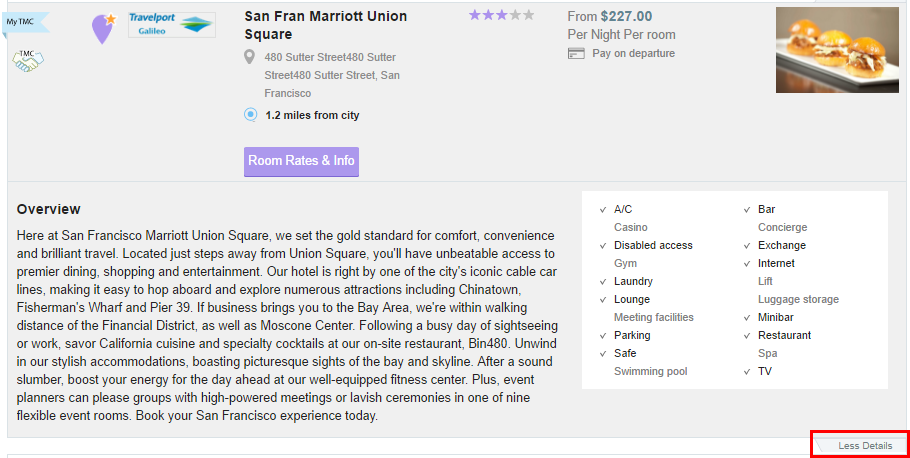The height and width of the screenshot is (458, 910).
Task: Click the checkmark next to Internet
Action: pos(746,264)
